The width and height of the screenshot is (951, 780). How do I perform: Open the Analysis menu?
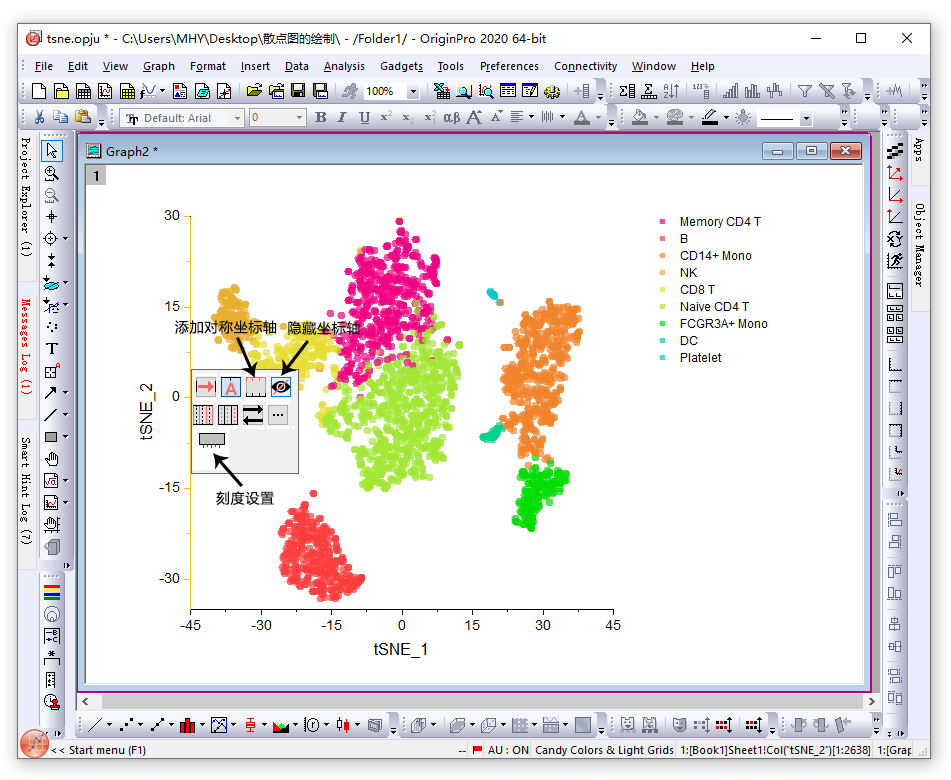pos(344,66)
